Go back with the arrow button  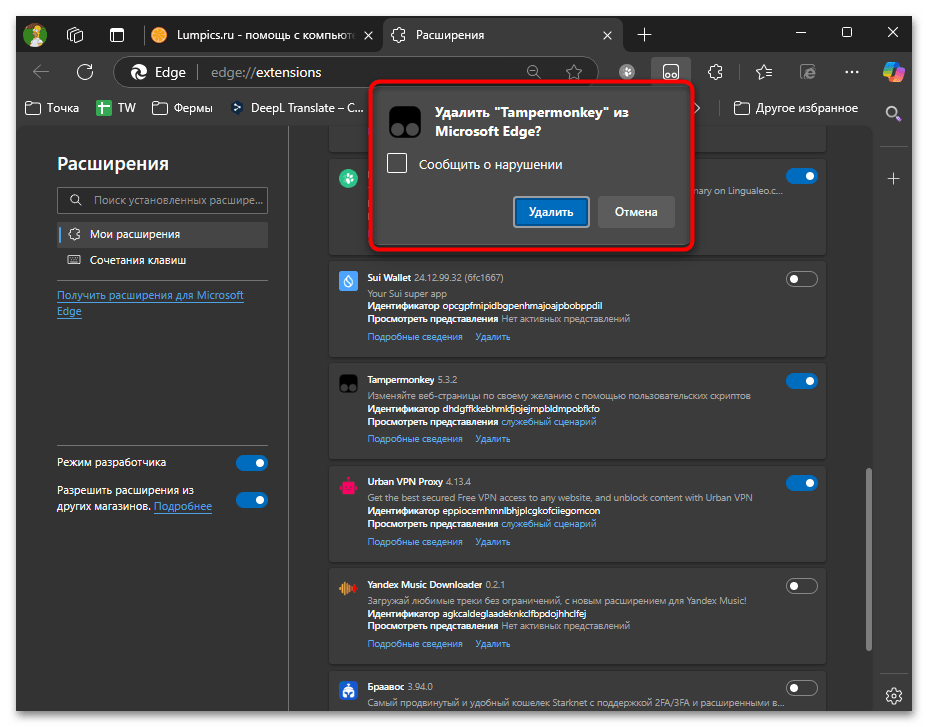[x=41, y=72]
